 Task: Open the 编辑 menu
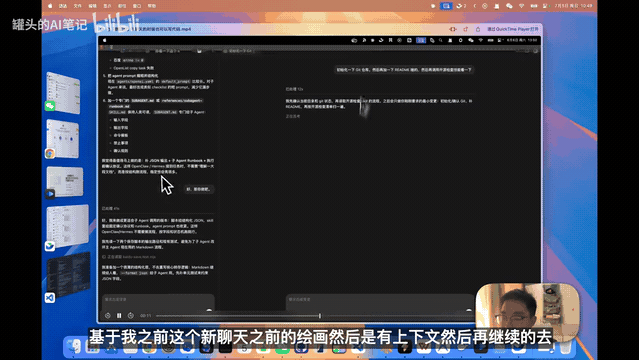point(93,6)
